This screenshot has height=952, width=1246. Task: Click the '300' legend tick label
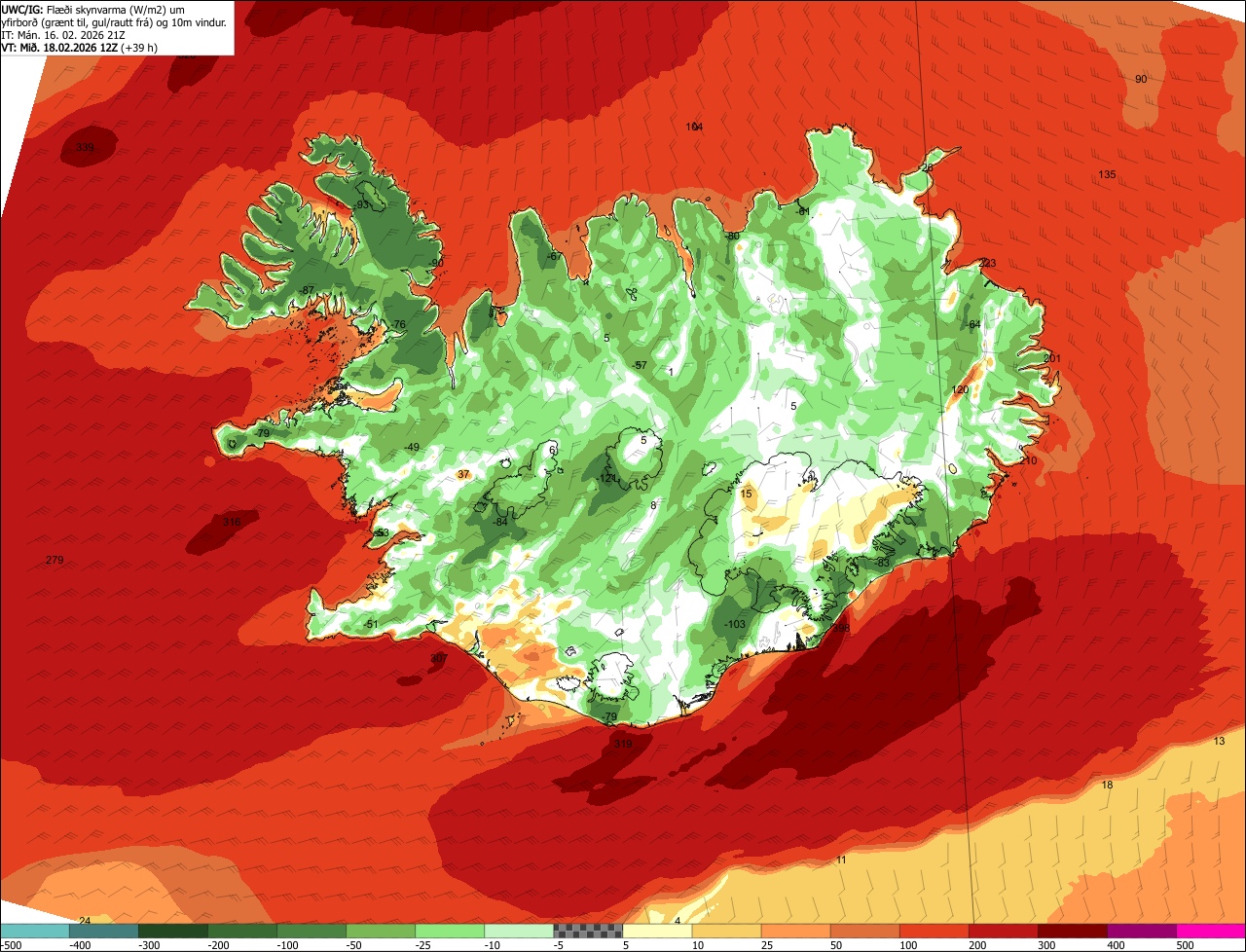point(1046,945)
